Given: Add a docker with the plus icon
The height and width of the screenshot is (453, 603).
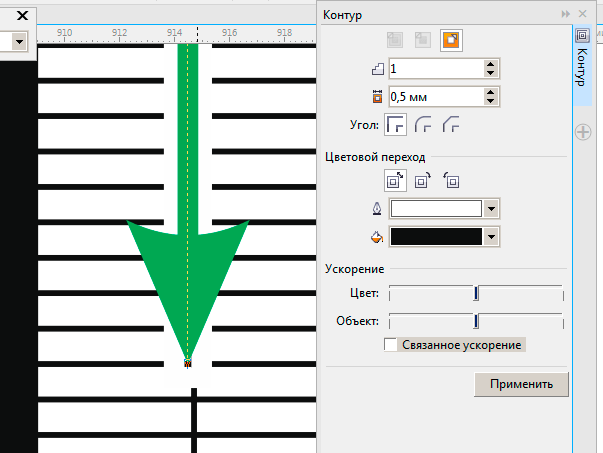Looking at the screenshot, I should (x=583, y=132).
